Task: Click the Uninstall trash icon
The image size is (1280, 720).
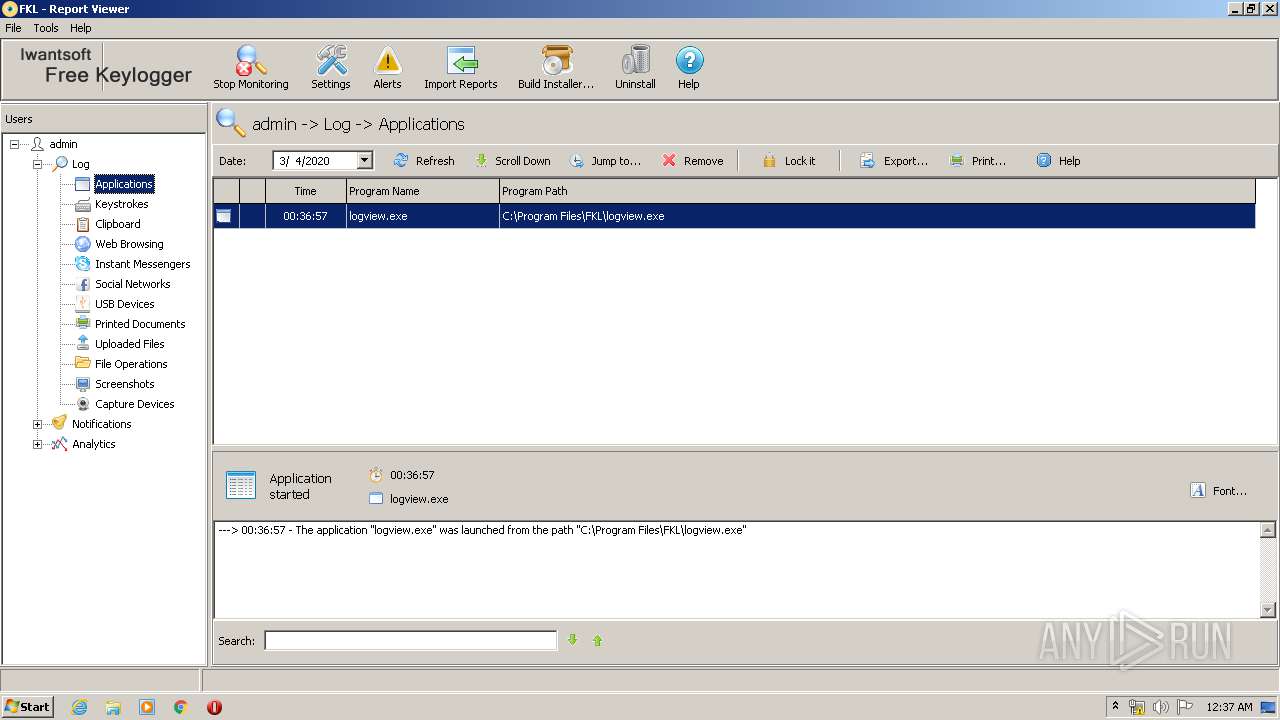Action: pyautogui.click(x=635, y=68)
